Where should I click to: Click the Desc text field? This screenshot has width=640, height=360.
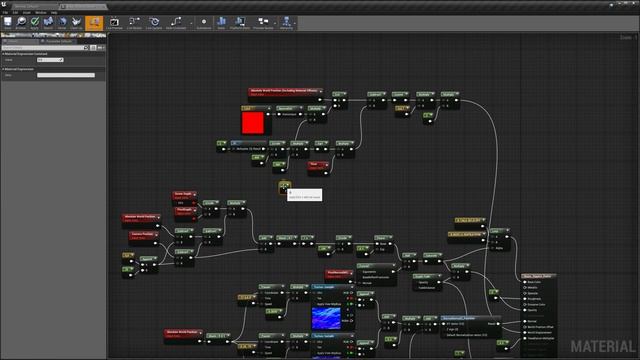[66, 75]
